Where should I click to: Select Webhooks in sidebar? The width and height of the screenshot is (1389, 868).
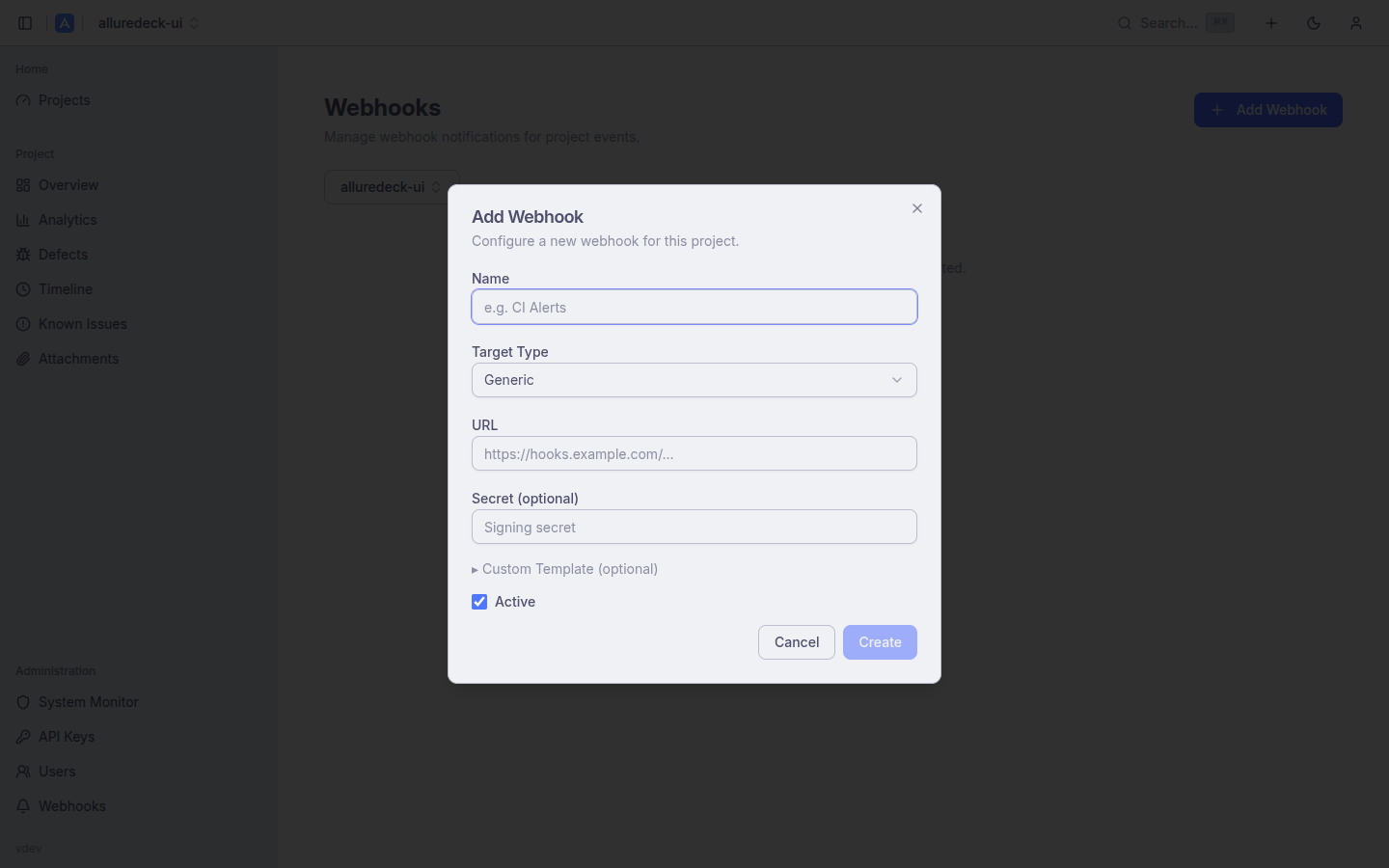(139, 806)
